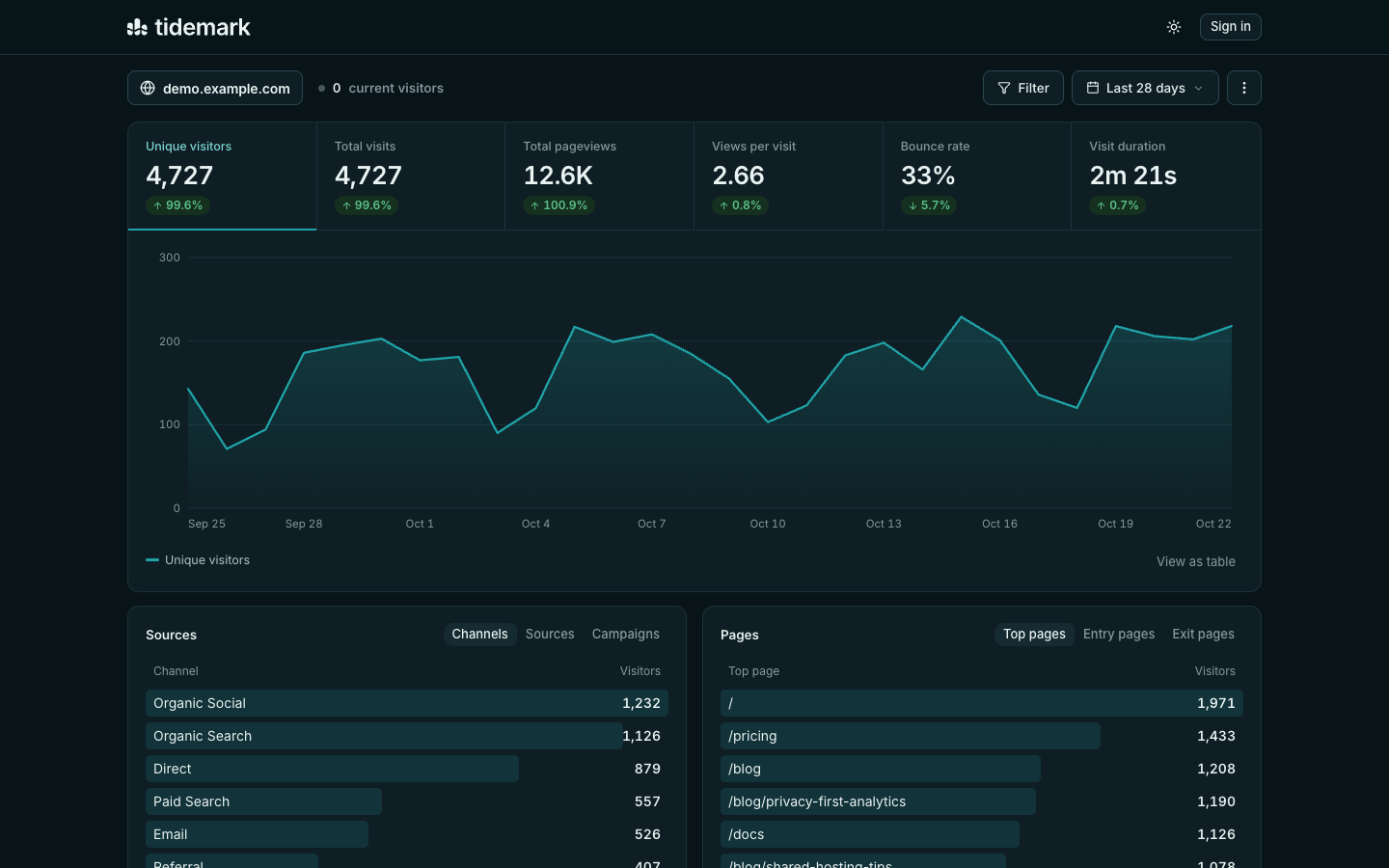Switch to the Top pages tab

pos(1034,634)
